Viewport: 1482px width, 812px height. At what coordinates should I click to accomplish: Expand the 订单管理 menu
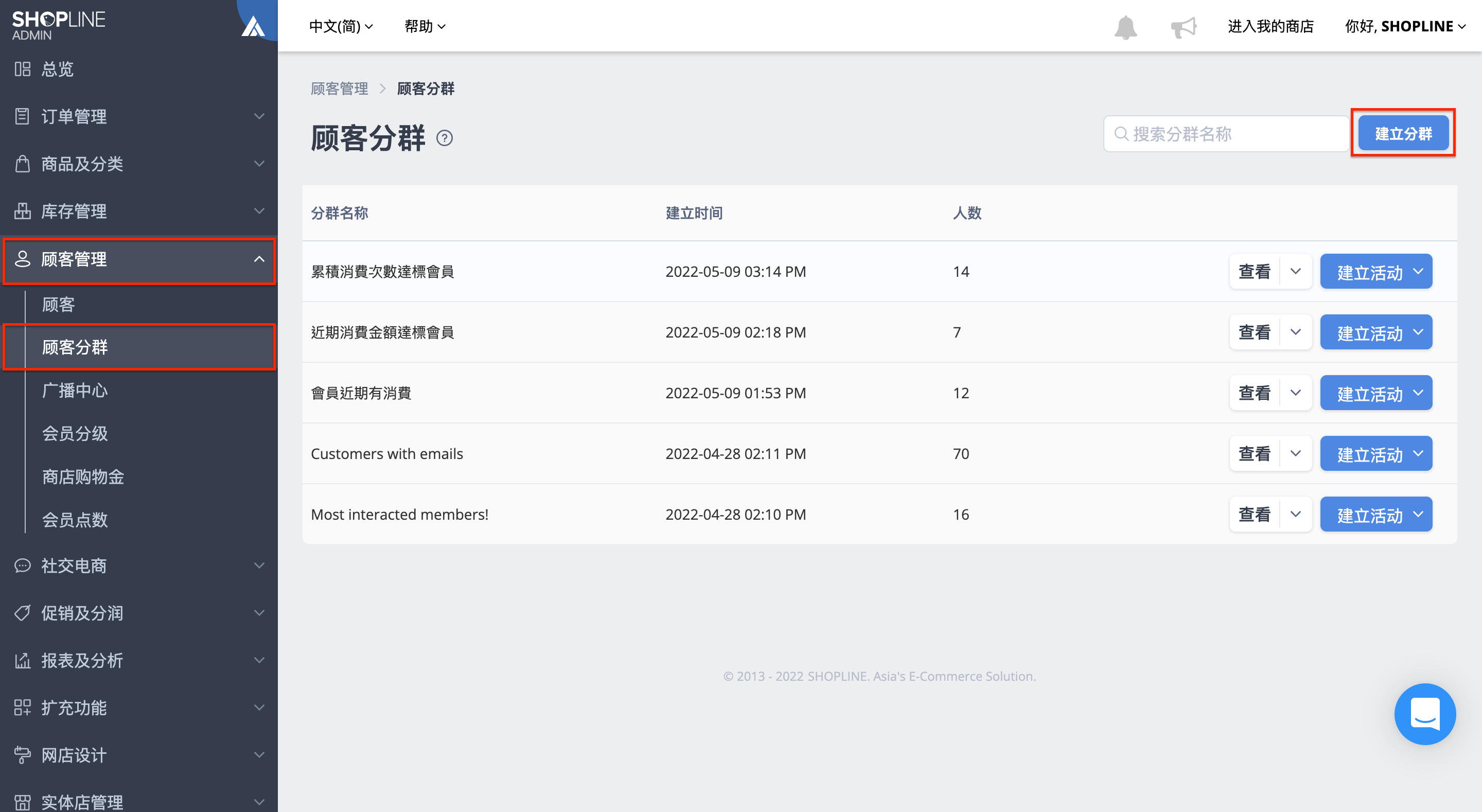259,116
